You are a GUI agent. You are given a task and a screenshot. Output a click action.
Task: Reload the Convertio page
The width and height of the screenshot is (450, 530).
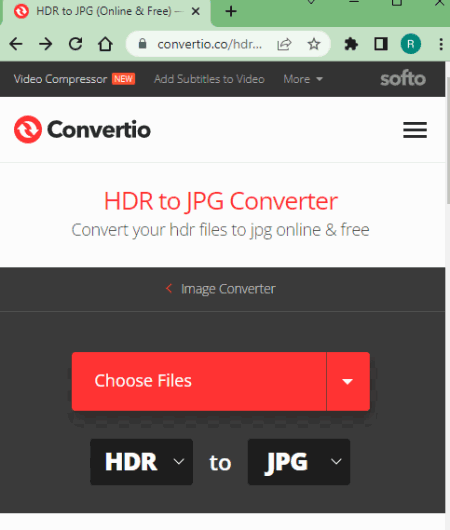click(75, 44)
